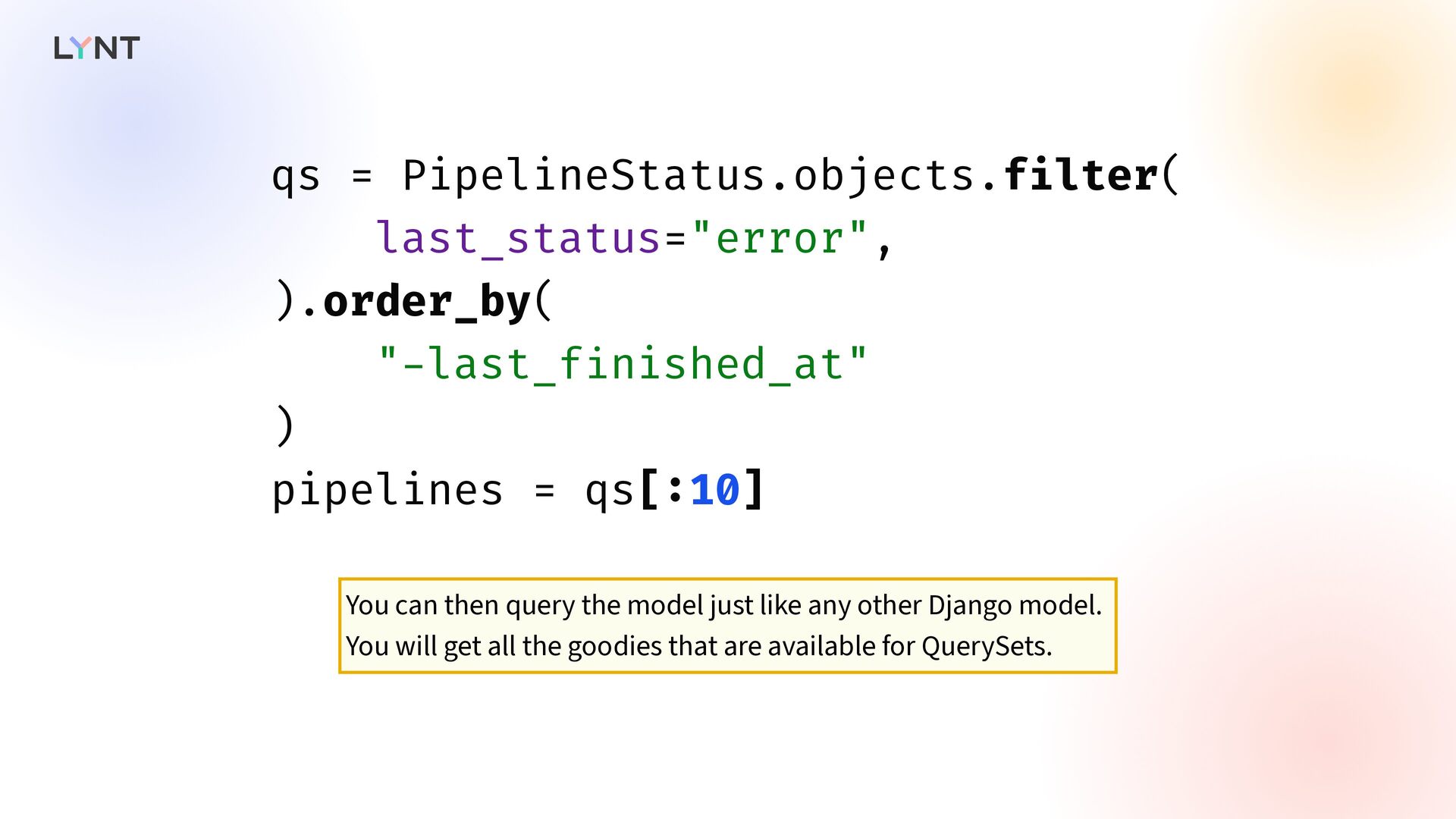The image size is (1456, 819).
Task: Click the bold order_by method
Action: point(426,302)
